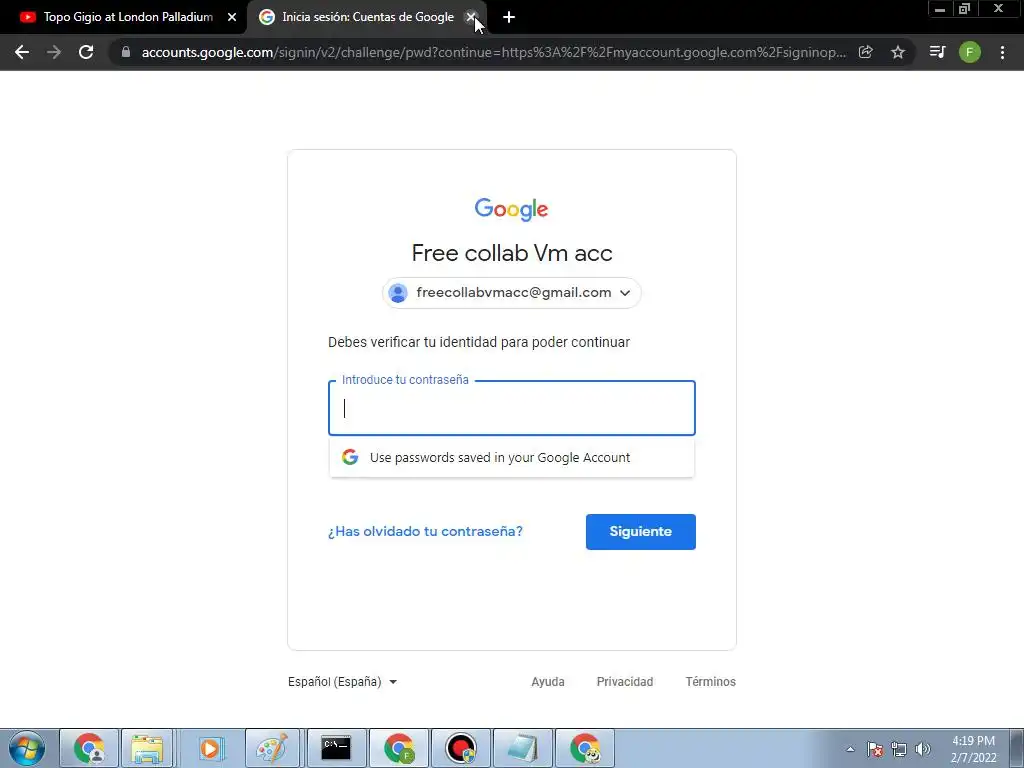
Task: Open the Windows Start menu orb
Action: 27,748
